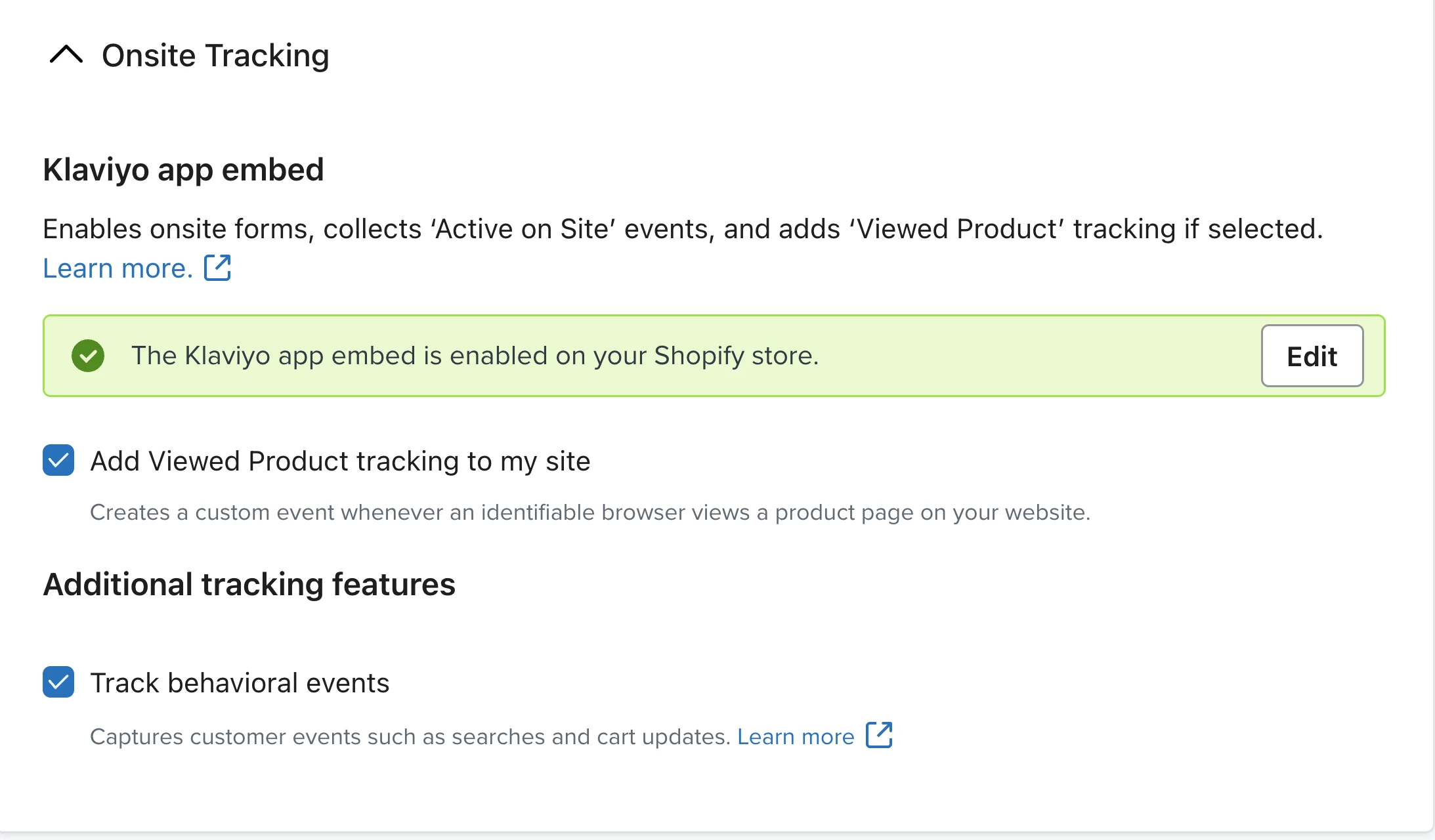The height and width of the screenshot is (840, 1435).
Task: Click the Additional tracking features heading
Action: click(249, 584)
